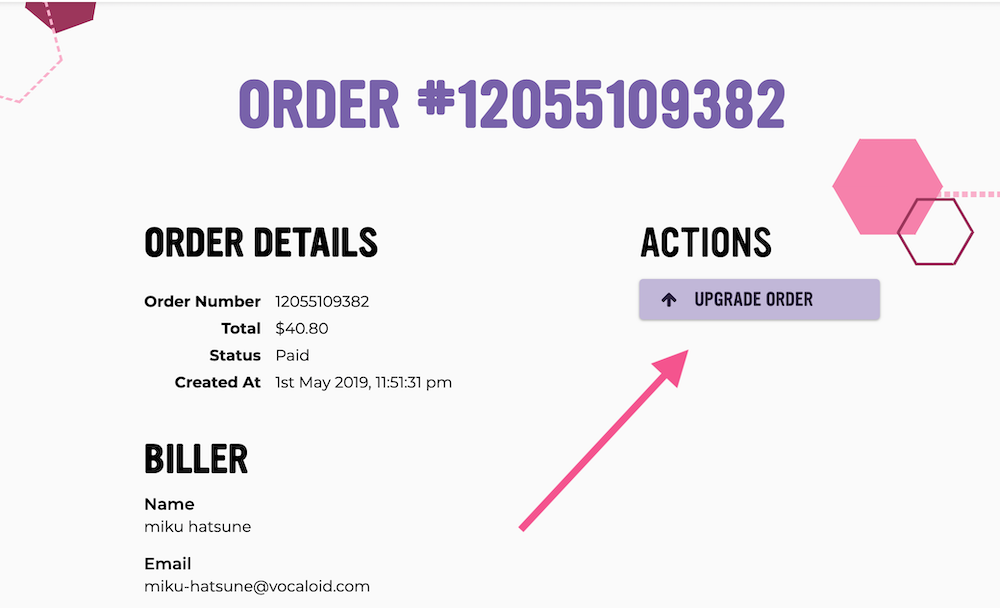Click the Status label
The height and width of the screenshot is (608, 1000).
235,355
